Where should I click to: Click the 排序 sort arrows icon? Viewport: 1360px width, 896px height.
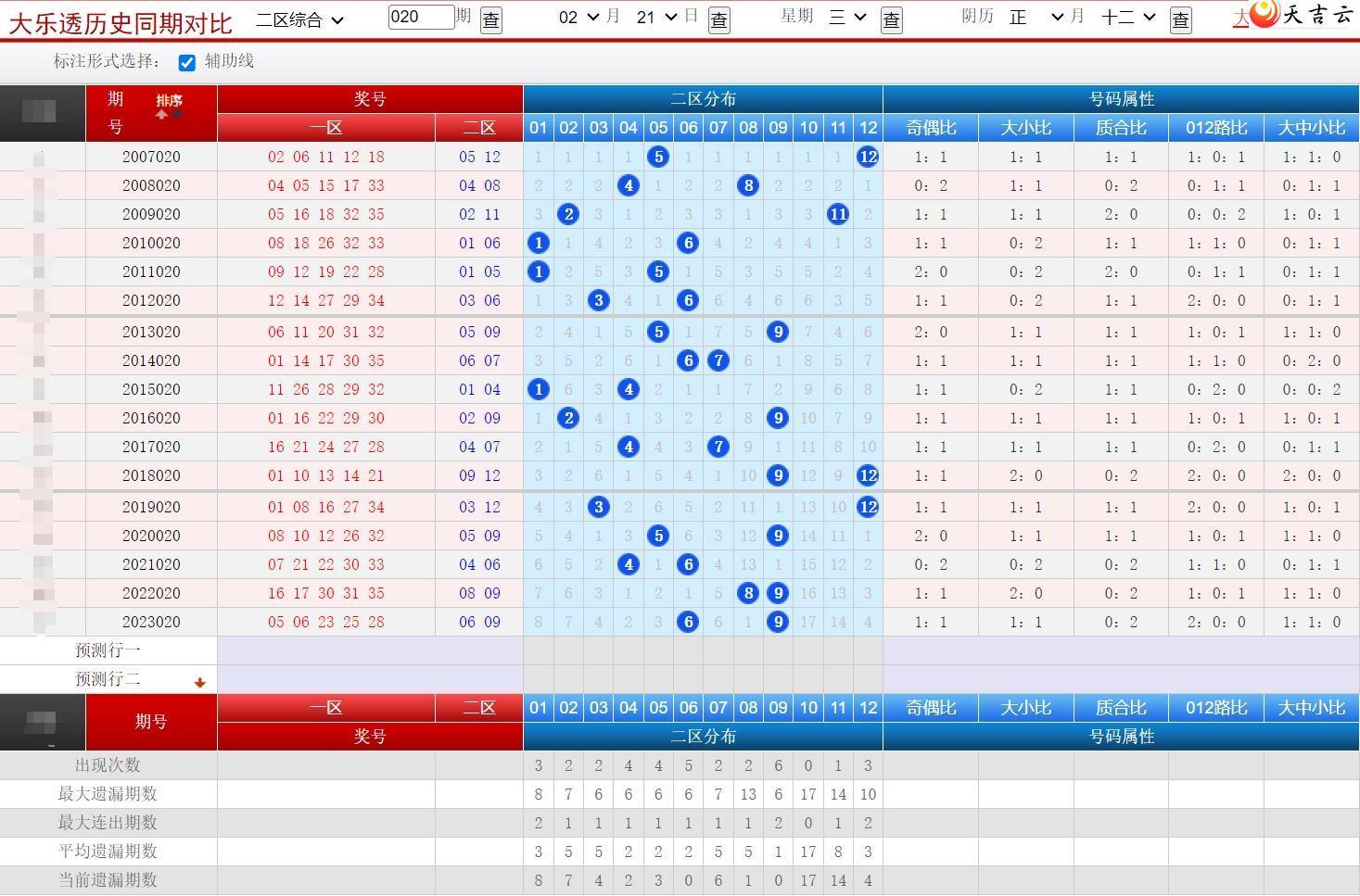(169, 114)
